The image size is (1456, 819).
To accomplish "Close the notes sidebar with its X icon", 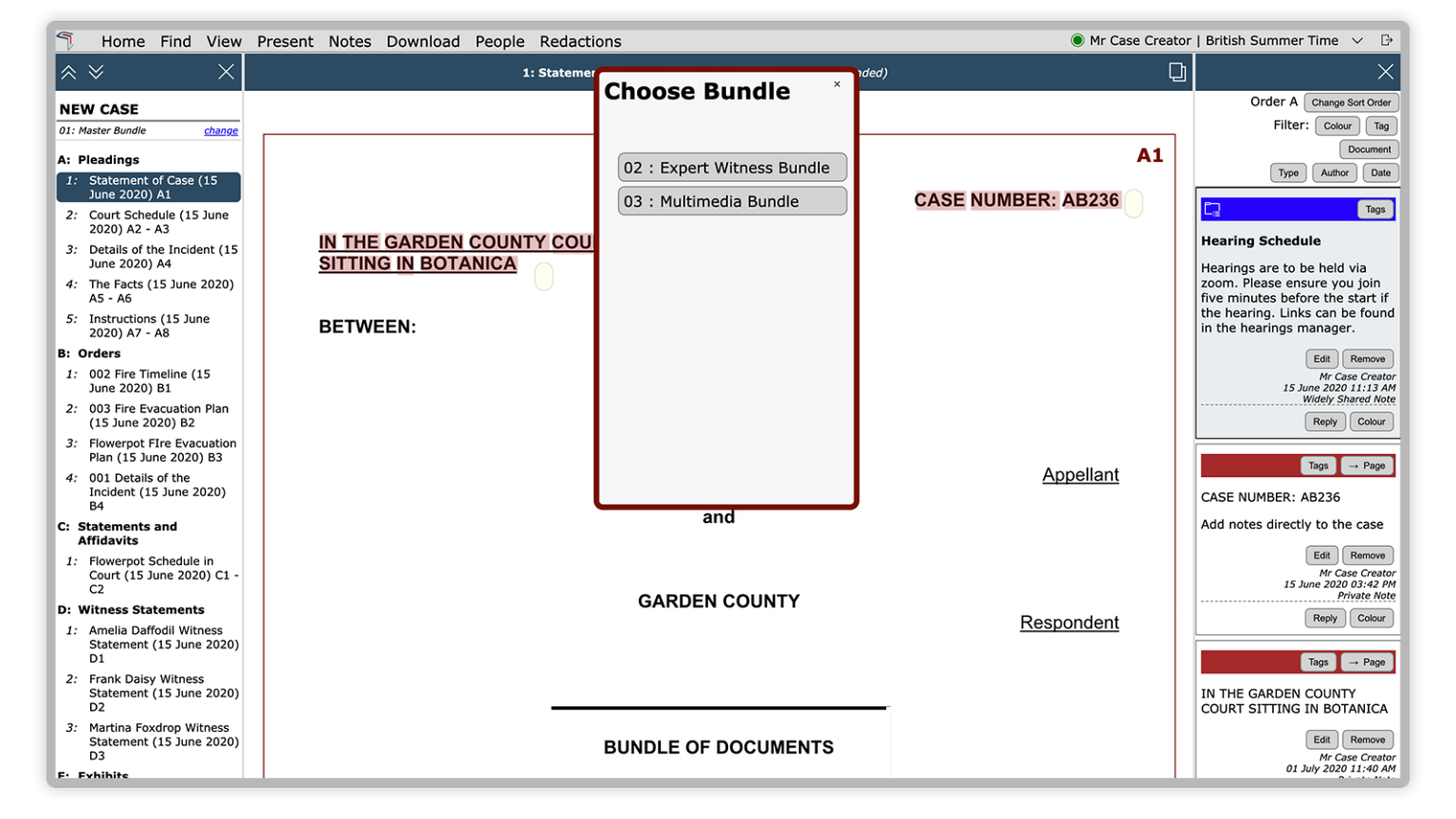I will tap(1385, 71).
